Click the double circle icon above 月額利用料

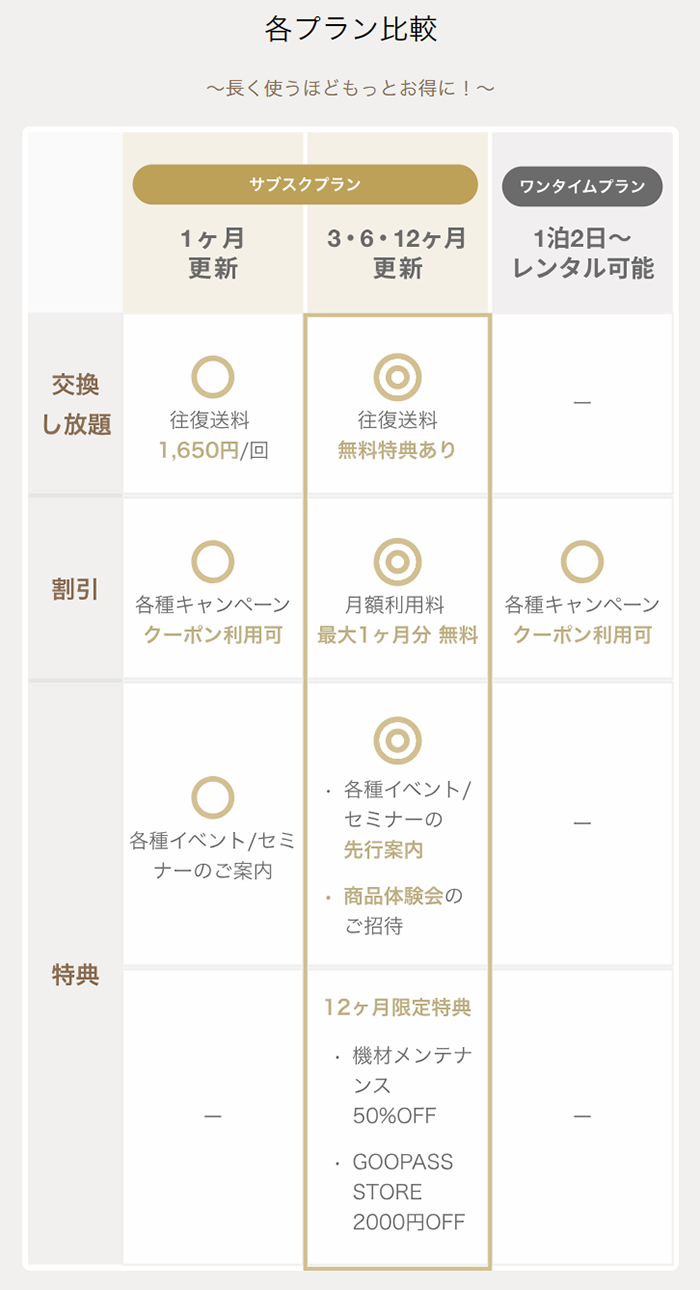(397, 562)
